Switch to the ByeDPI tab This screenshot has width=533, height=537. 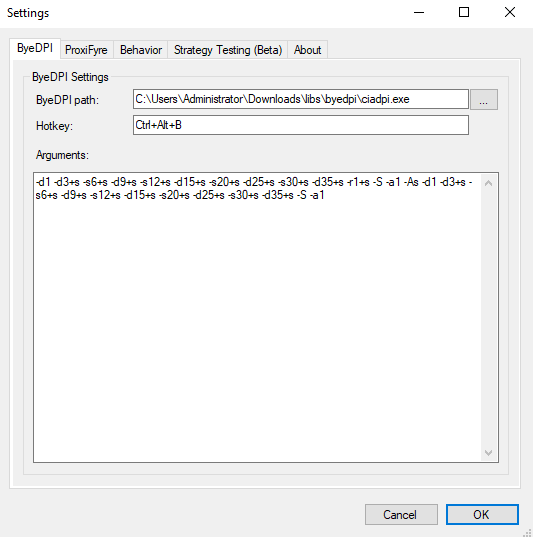tap(35, 48)
